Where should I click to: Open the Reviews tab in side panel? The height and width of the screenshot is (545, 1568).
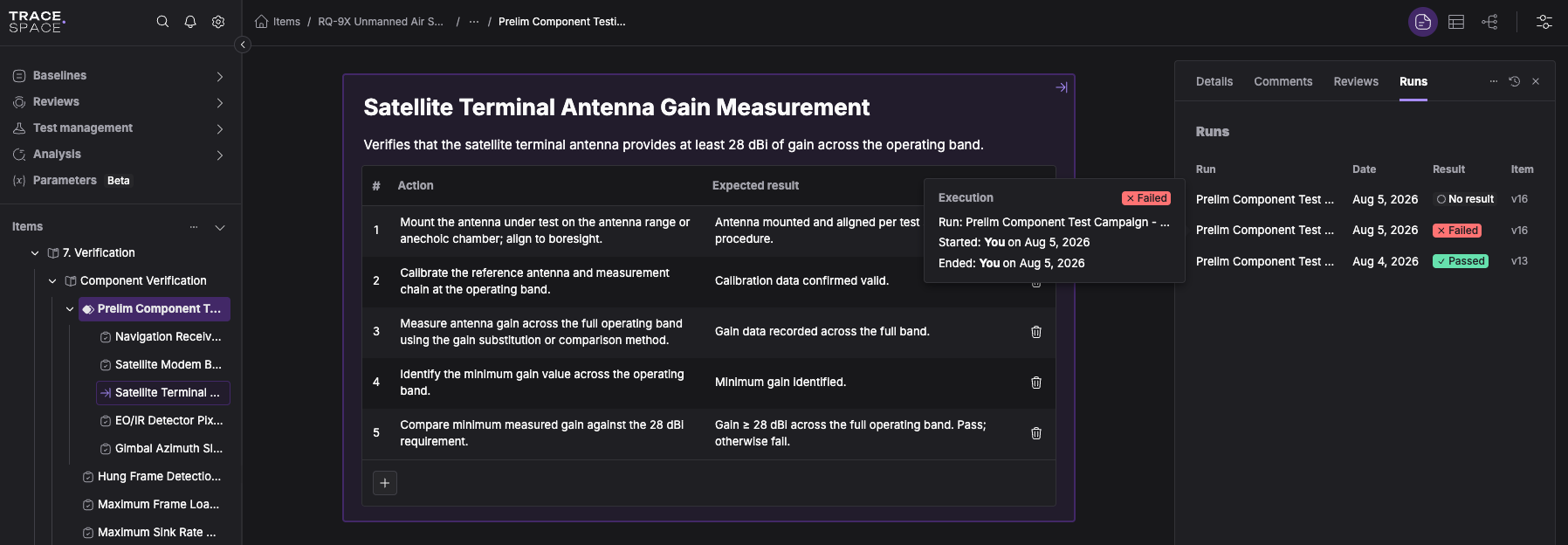tap(1356, 81)
